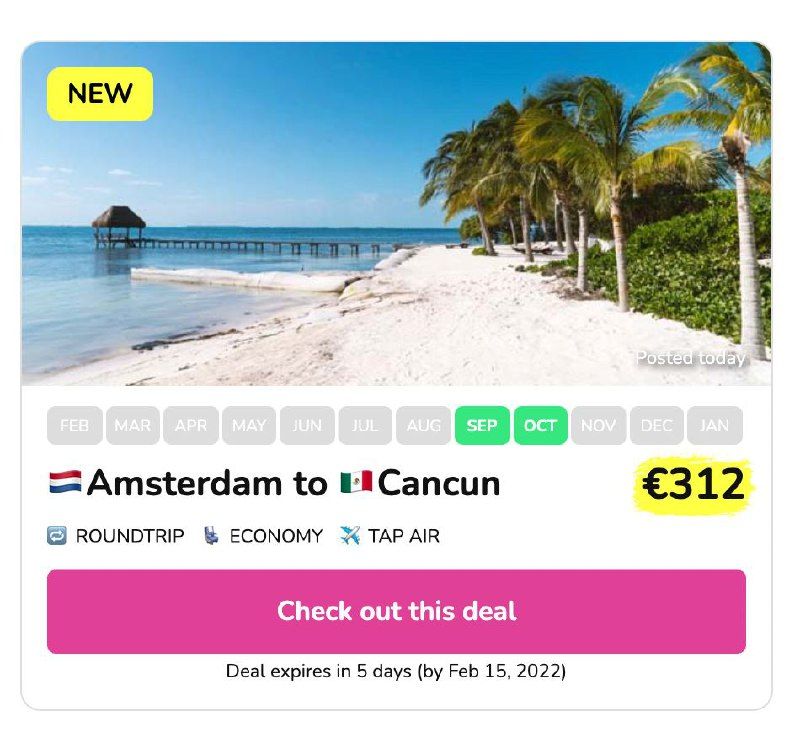Click the roundtrip arrows icon
Viewport: 800px width, 738px height.
point(57,536)
